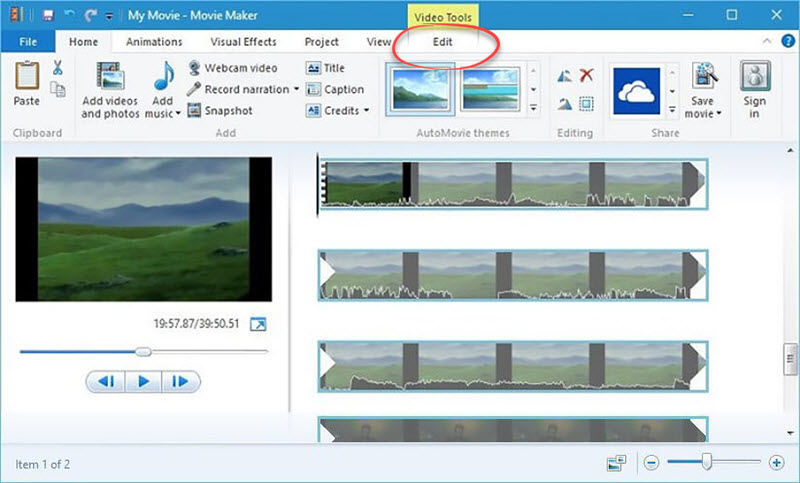Select the third timeline clip strip
Viewport: 800px width, 483px height.
[x=513, y=367]
